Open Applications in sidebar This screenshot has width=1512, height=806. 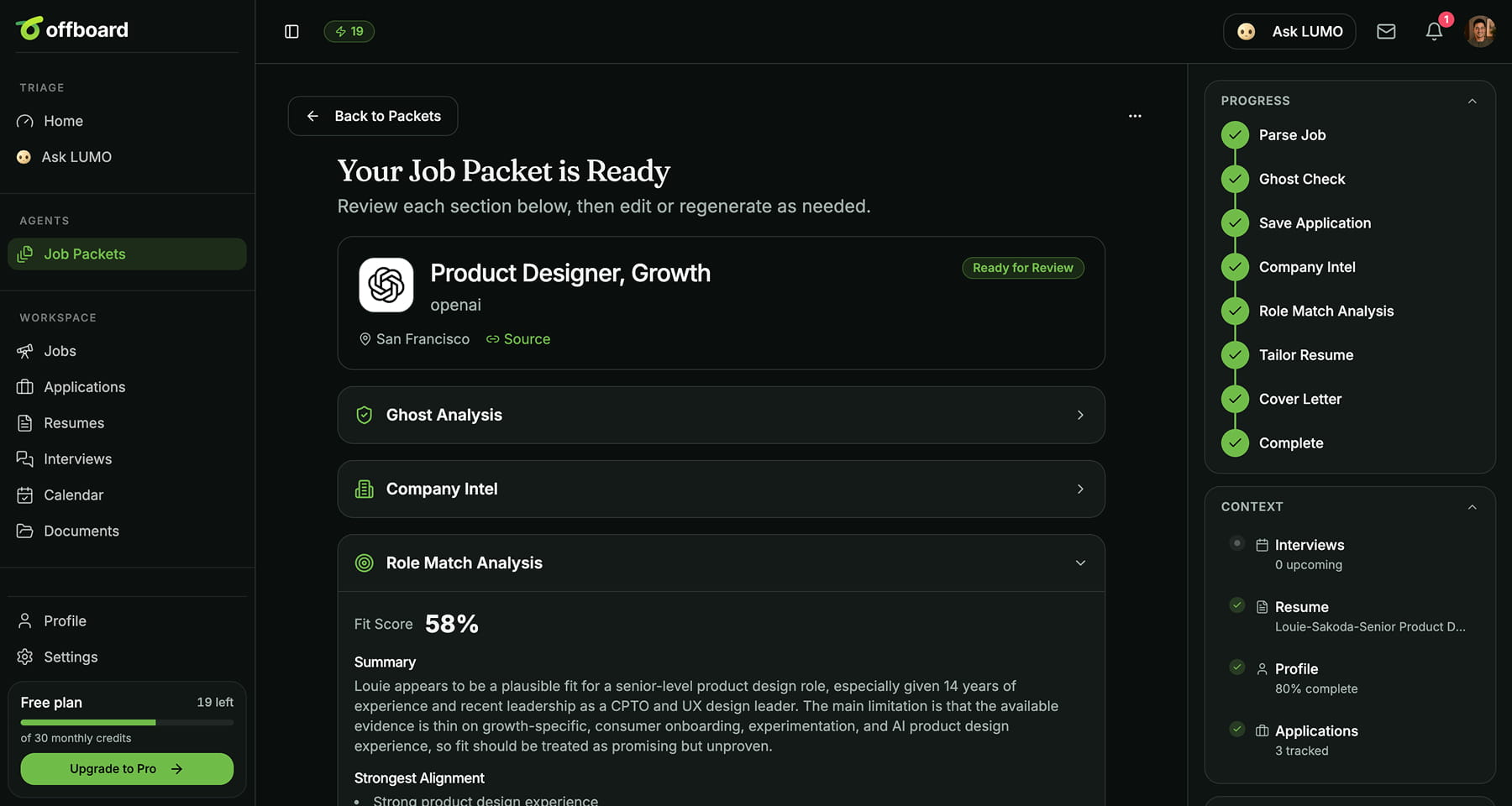127,387
